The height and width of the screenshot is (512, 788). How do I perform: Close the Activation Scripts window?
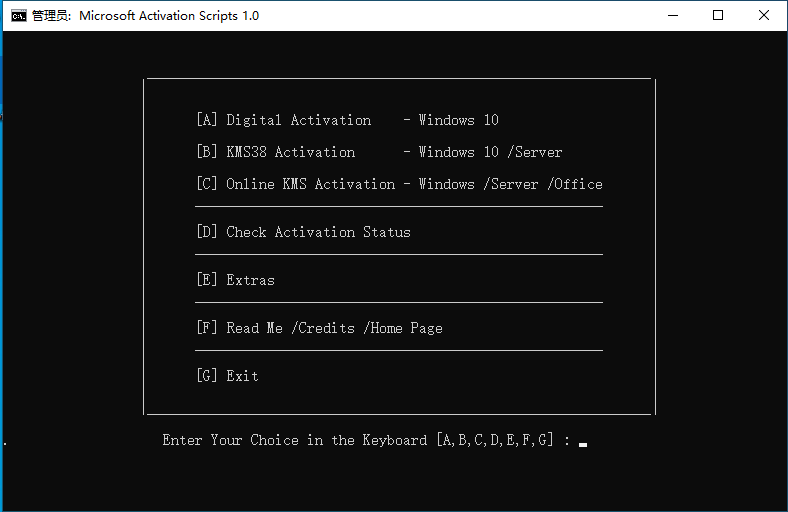point(764,16)
